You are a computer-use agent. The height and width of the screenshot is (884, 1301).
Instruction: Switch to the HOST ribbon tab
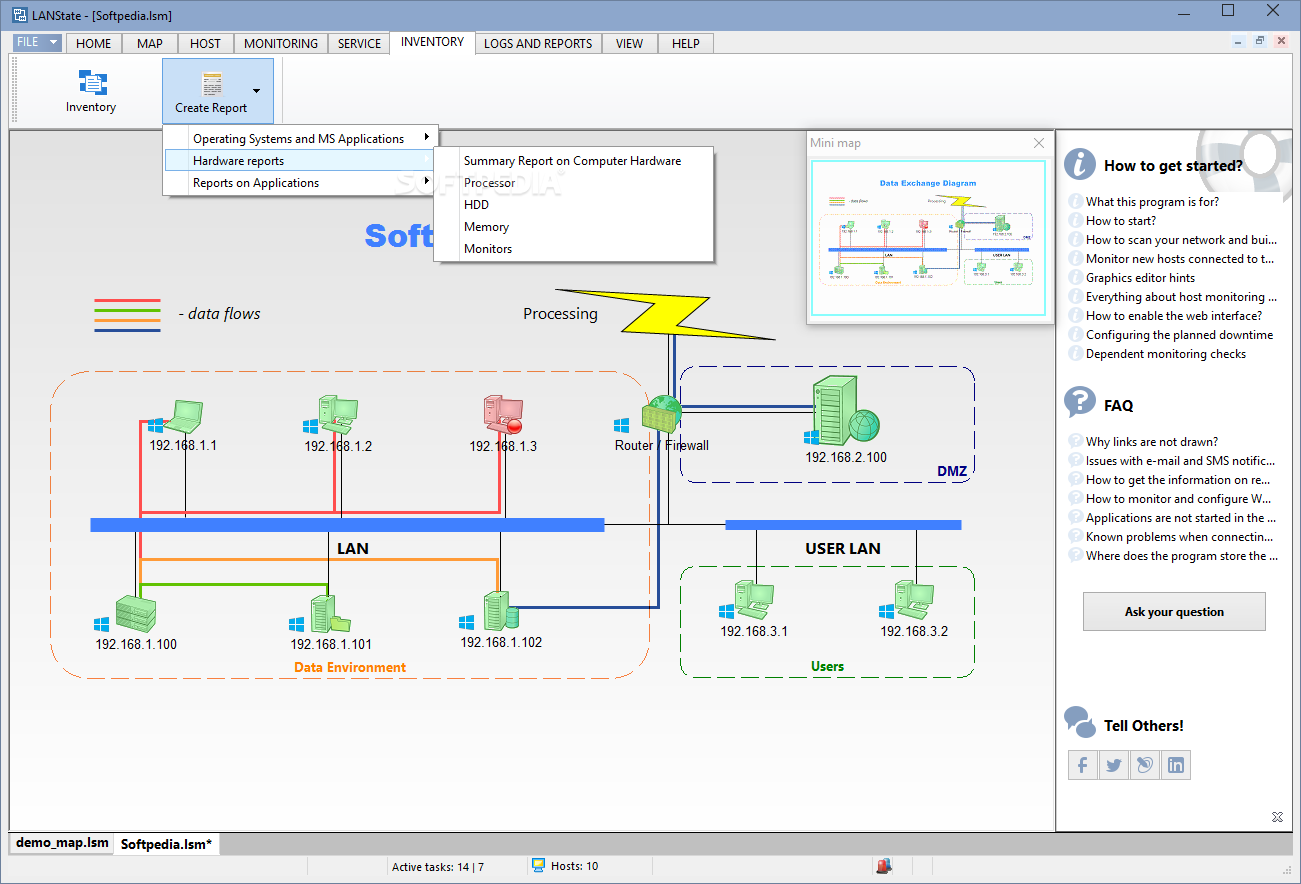pyautogui.click(x=205, y=43)
